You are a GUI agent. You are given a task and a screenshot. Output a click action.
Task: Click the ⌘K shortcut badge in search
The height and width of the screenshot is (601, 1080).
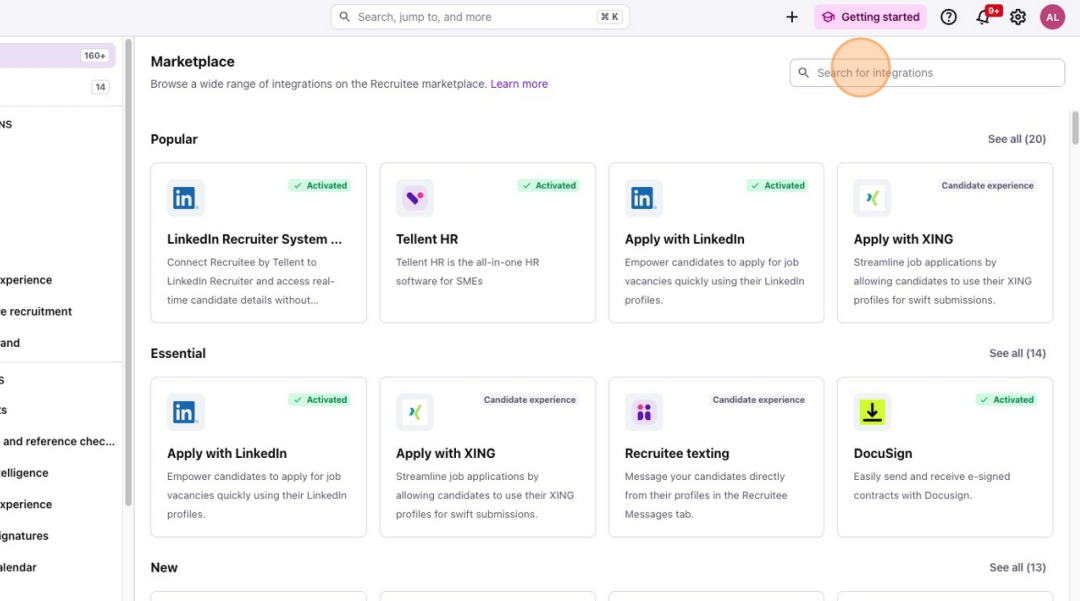point(610,17)
